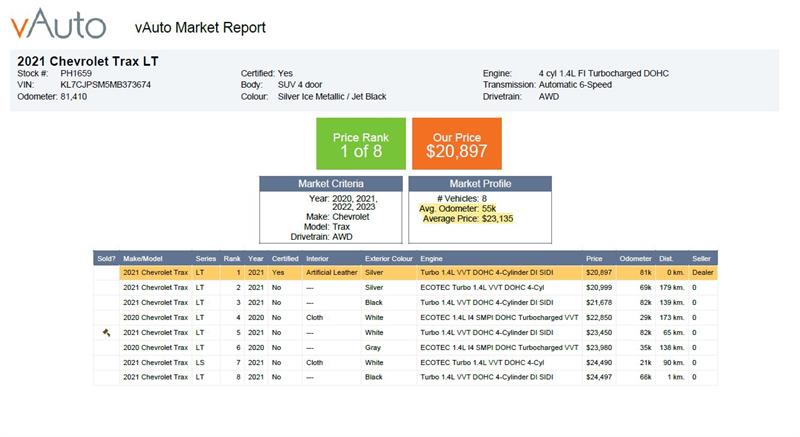Viewport: 800px width, 437px height.
Task: Click the 2021 Chevrolet Trax LT heading
Action: pyautogui.click(x=88, y=61)
